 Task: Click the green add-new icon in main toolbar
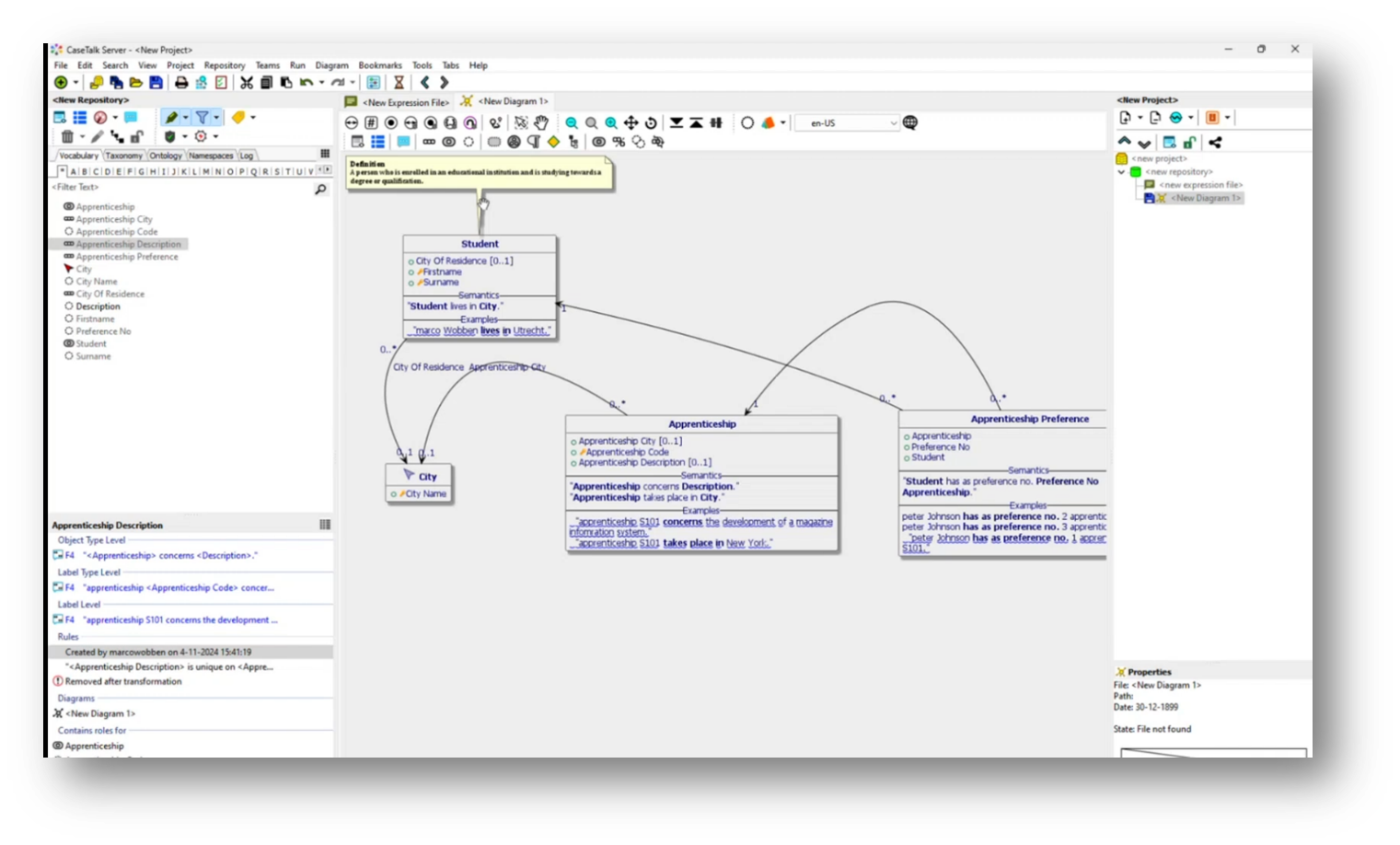click(x=61, y=82)
